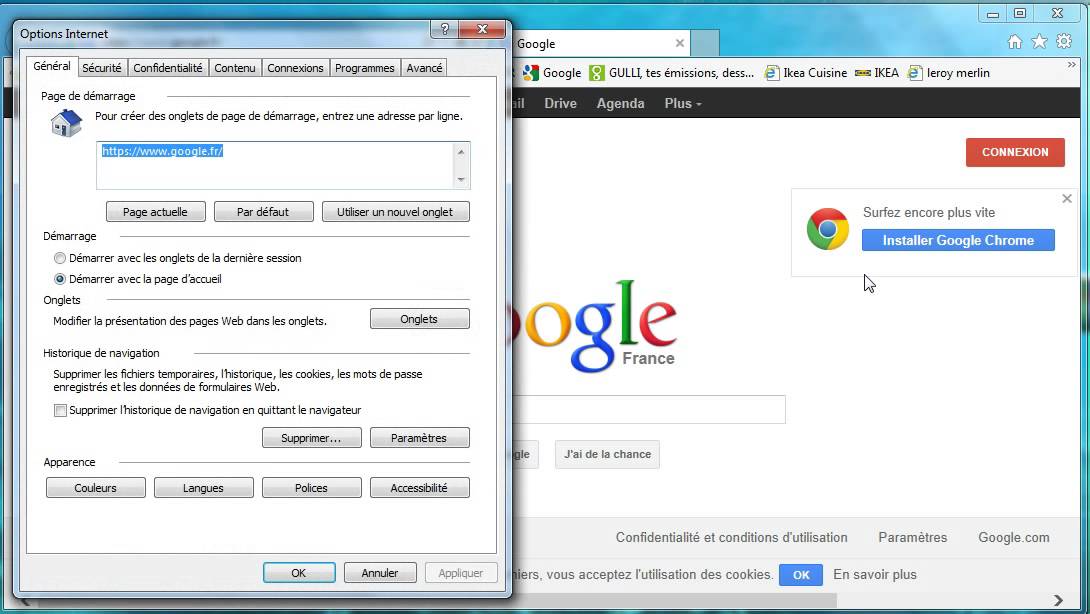Click the house icon in Page de démarrage
Viewport: 1090px width, 614px height.
pyautogui.click(x=66, y=124)
